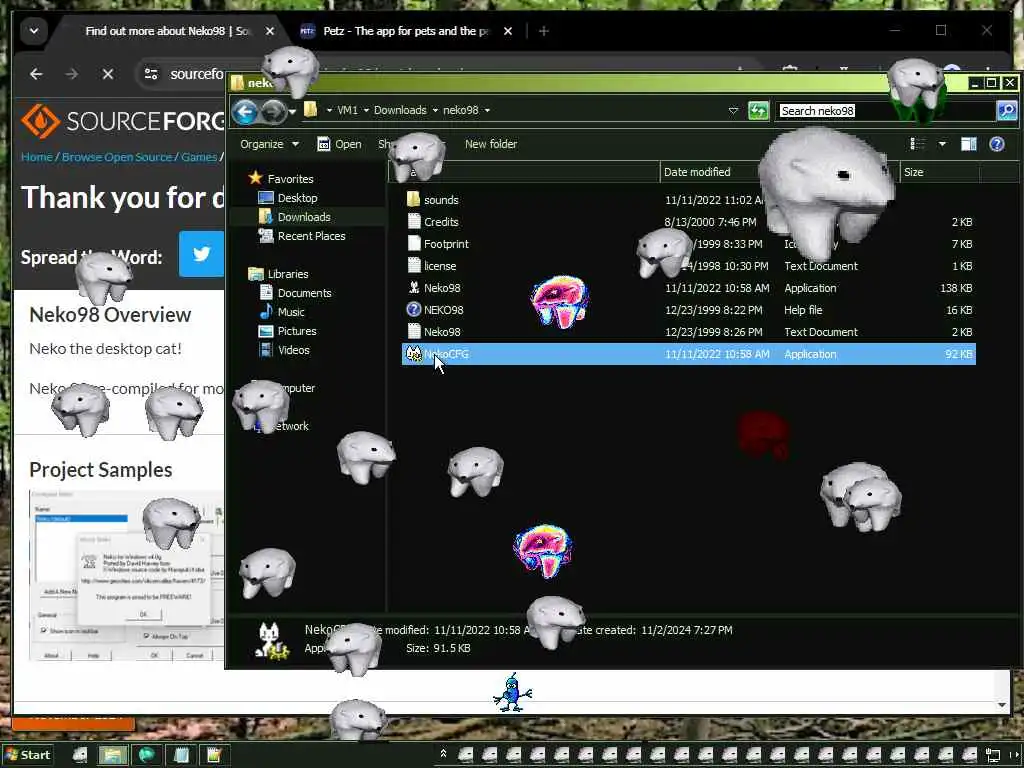The width and height of the screenshot is (1024, 768).
Task: Click the SourceForge logo
Action: click(122, 121)
